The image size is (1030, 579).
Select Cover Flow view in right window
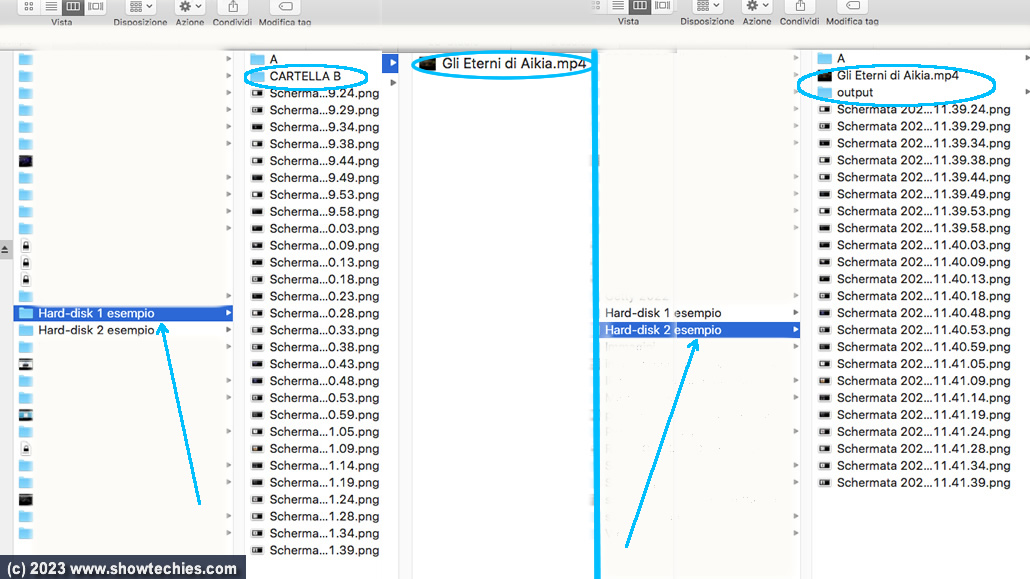[x=663, y=6]
